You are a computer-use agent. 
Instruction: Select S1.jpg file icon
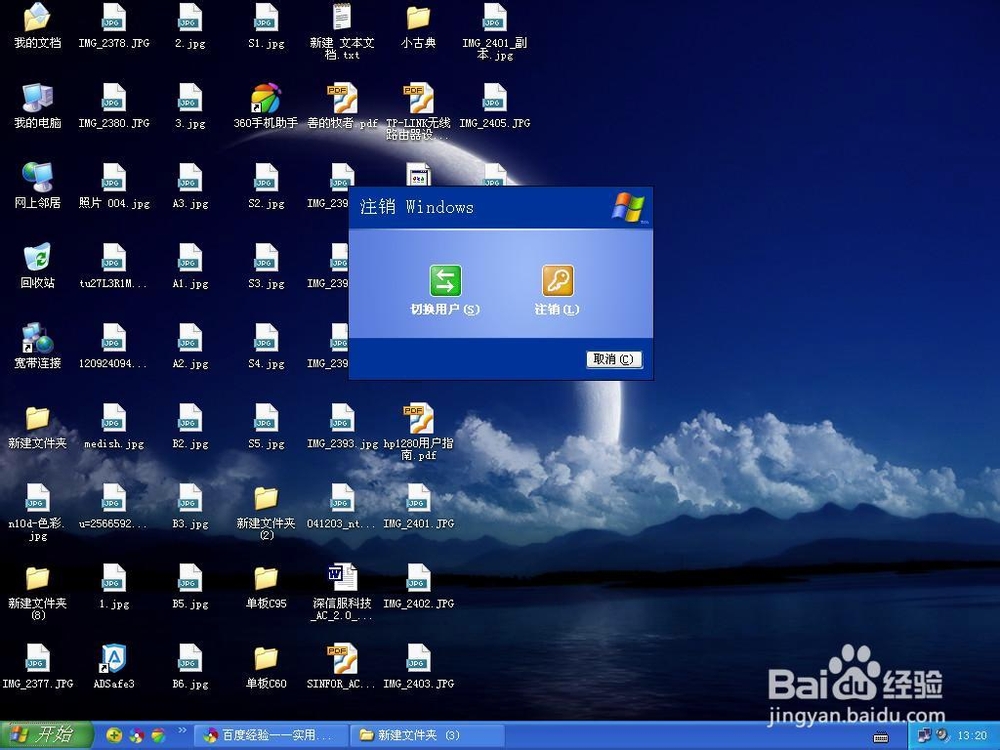coord(266,18)
